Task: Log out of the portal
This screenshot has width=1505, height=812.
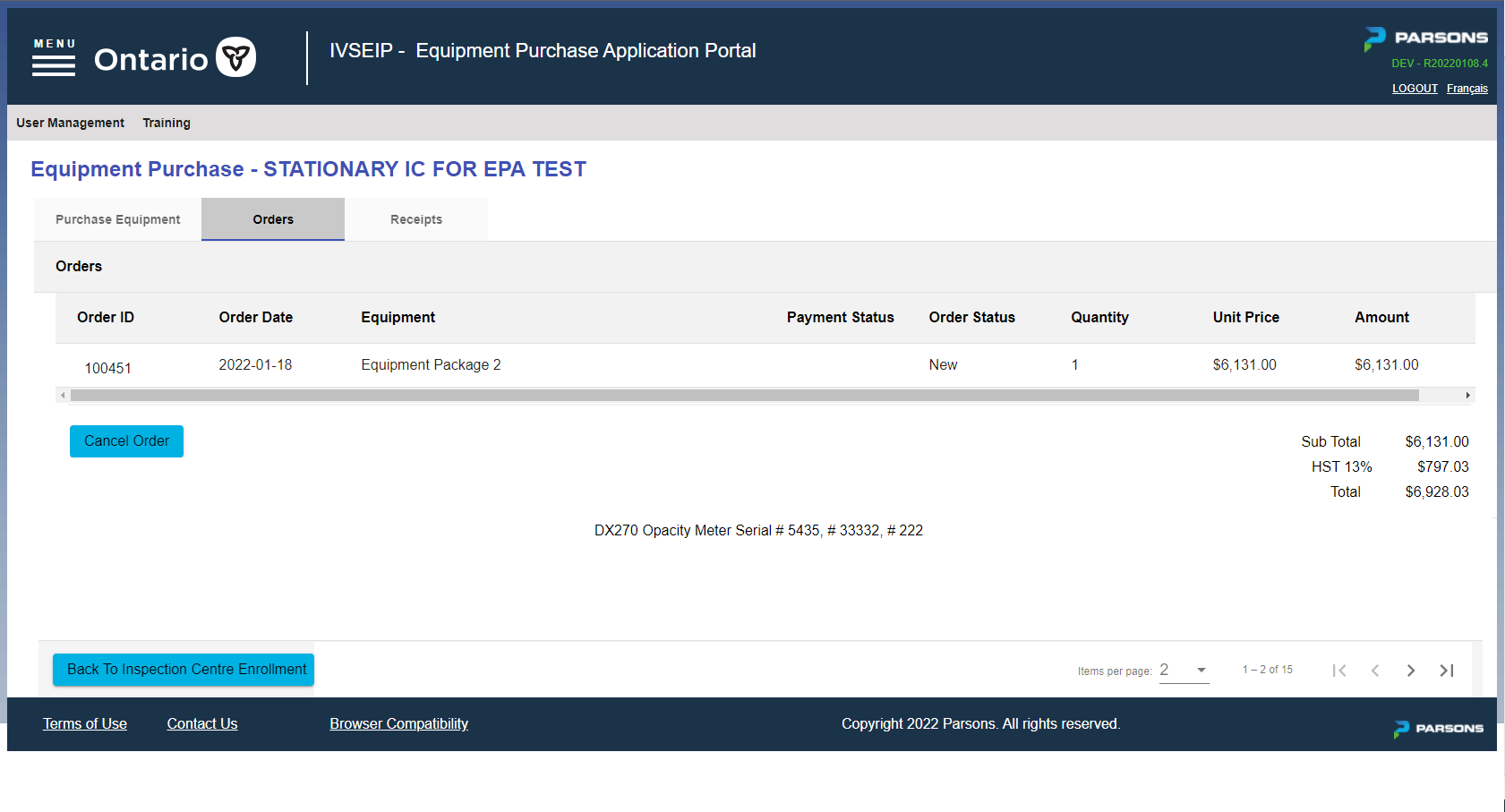Action: tap(1415, 89)
